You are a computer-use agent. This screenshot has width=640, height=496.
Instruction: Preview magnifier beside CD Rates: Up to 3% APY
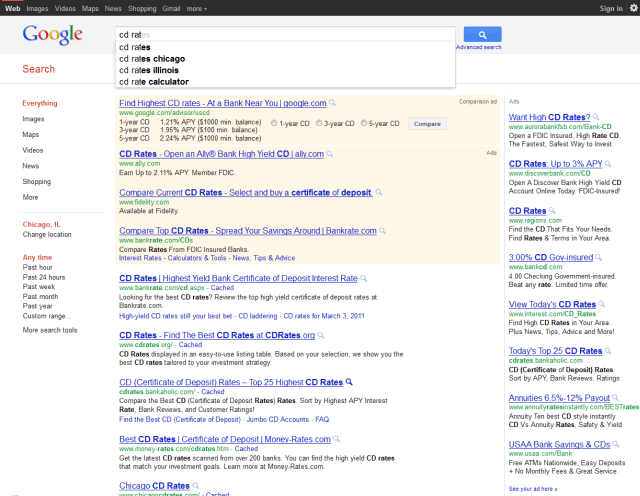pos(608,164)
